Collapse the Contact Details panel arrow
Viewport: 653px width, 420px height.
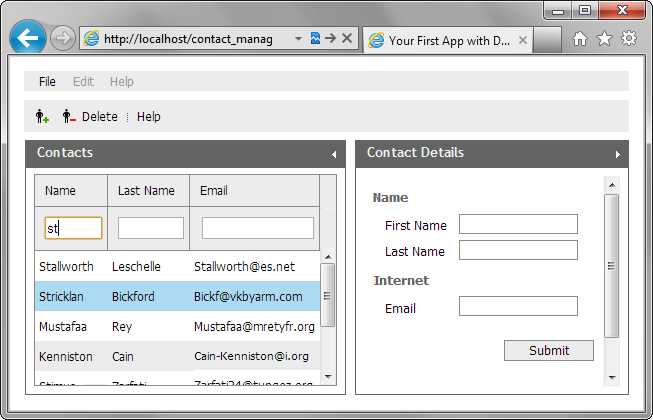pyautogui.click(x=618, y=154)
